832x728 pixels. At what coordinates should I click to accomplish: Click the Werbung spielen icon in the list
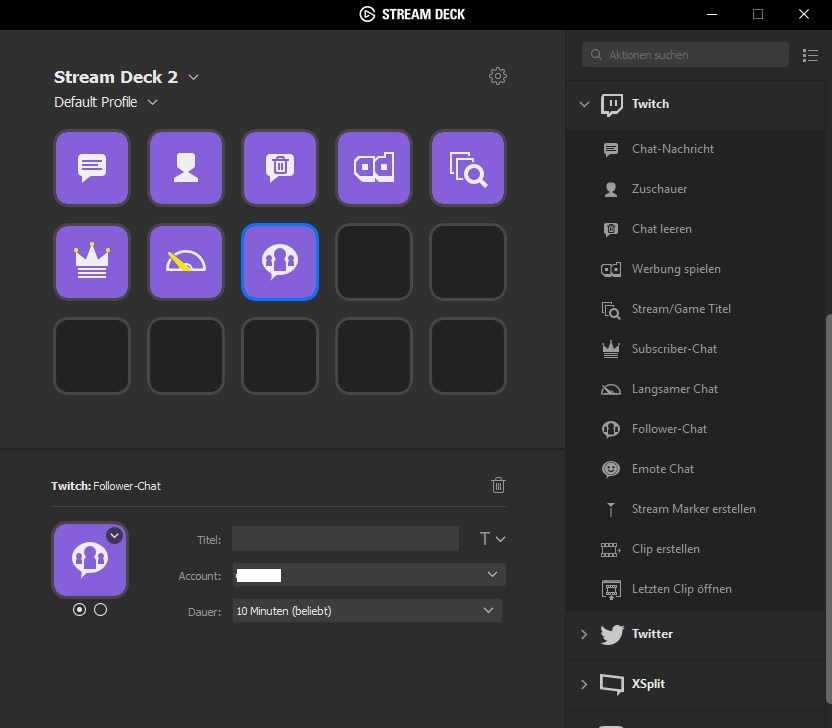(611, 270)
